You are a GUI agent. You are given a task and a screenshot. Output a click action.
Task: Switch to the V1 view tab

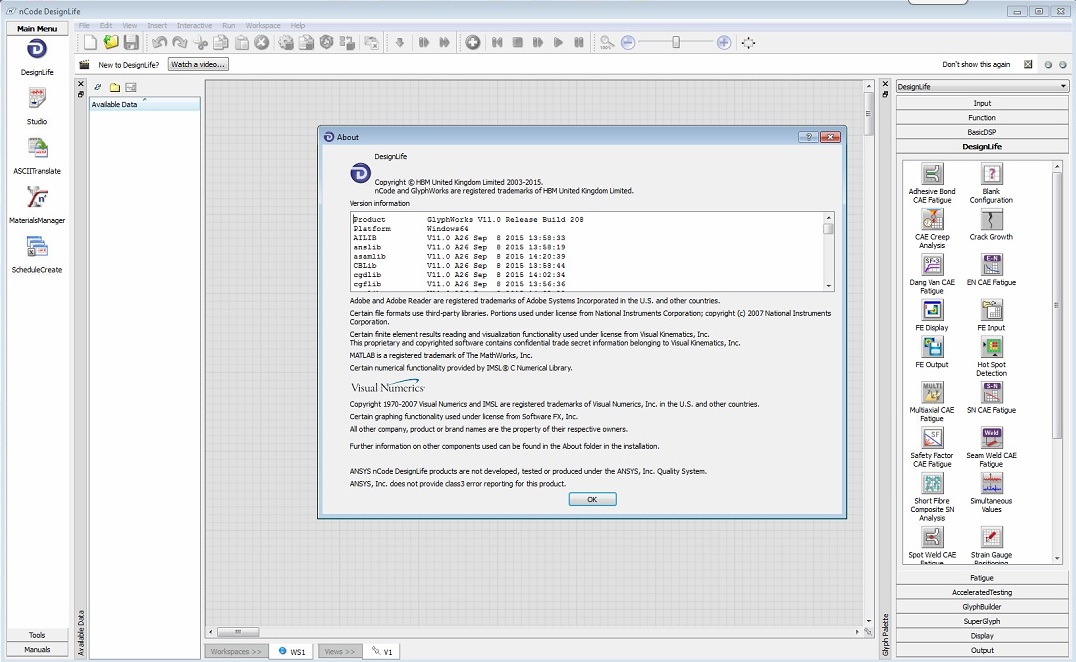(382, 651)
